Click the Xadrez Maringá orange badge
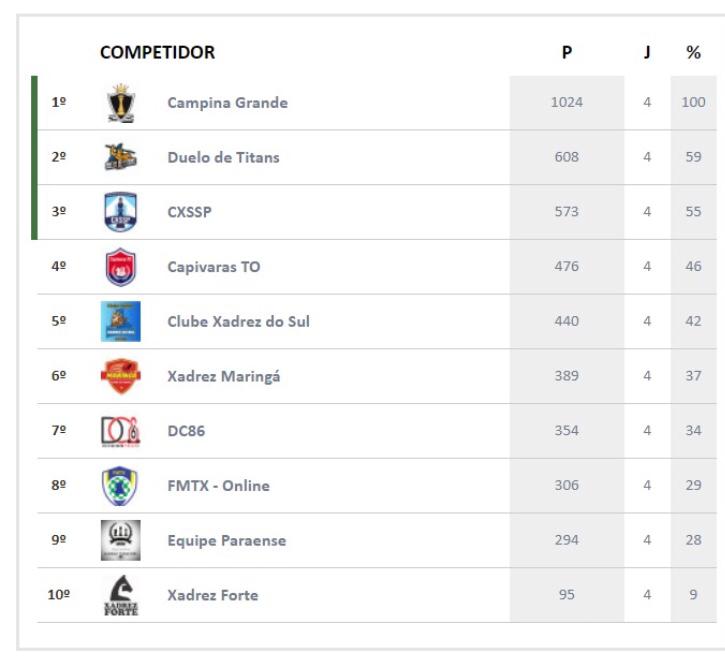The height and width of the screenshot is (661, 725). [x=121, y=376]
